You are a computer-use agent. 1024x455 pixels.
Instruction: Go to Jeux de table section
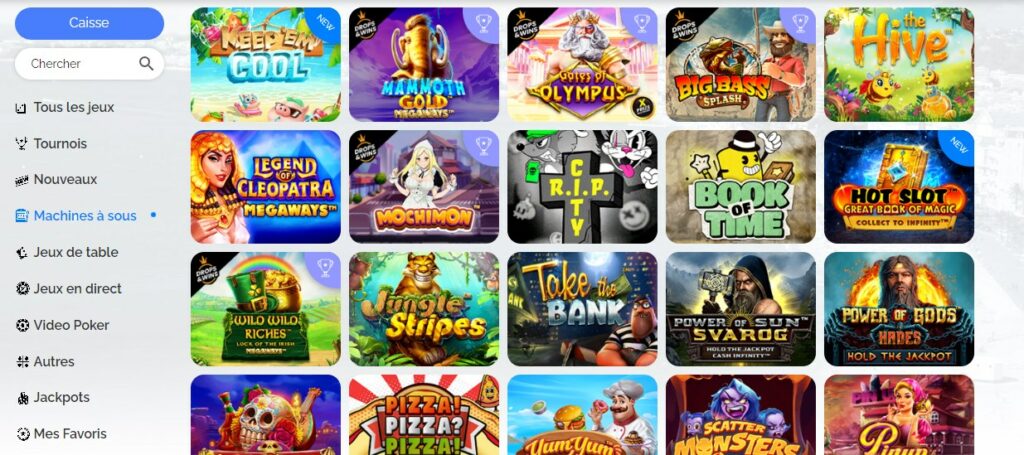pyautogui.click(x=67, y=252)
